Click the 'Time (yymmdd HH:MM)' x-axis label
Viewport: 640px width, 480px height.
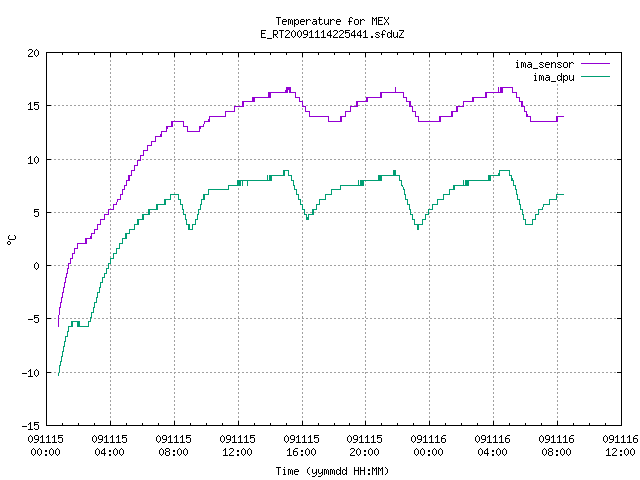[x=332, y=471]
